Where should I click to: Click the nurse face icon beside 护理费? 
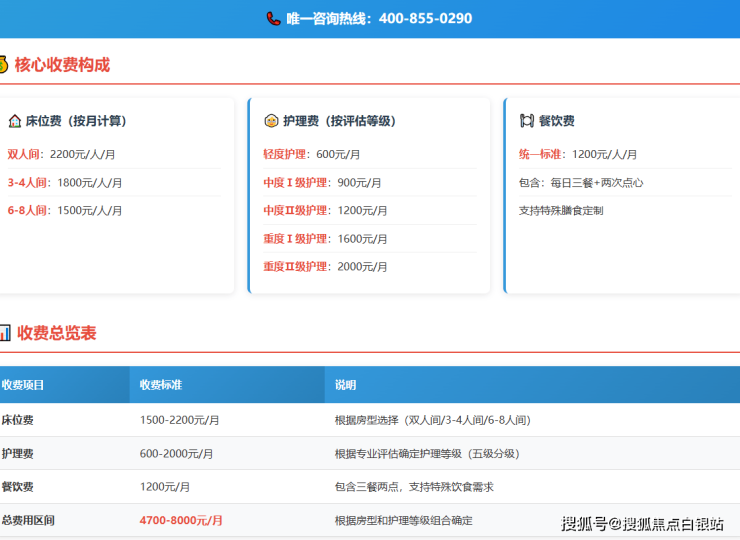pos(270,121)
